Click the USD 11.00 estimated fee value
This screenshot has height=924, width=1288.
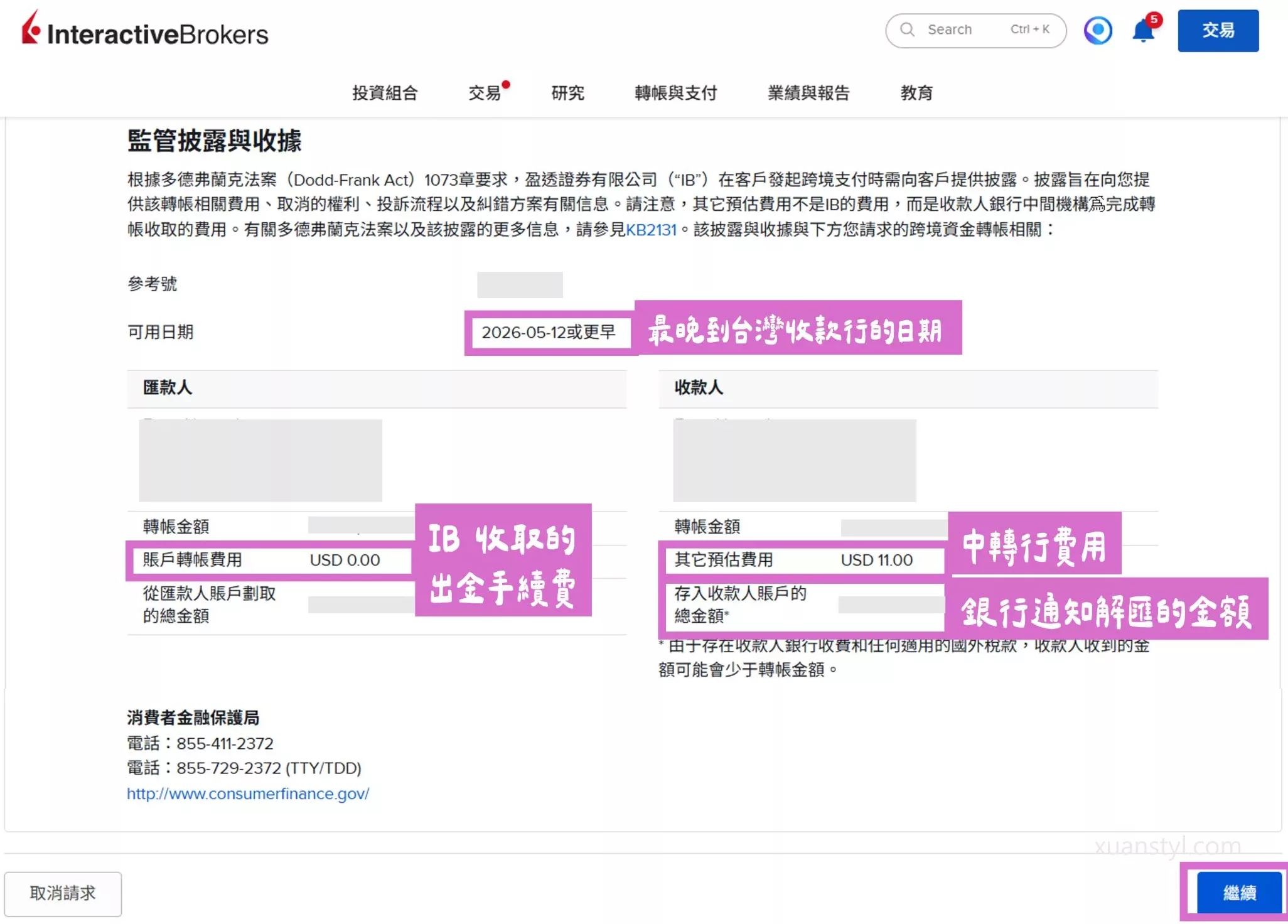[877, 560]
